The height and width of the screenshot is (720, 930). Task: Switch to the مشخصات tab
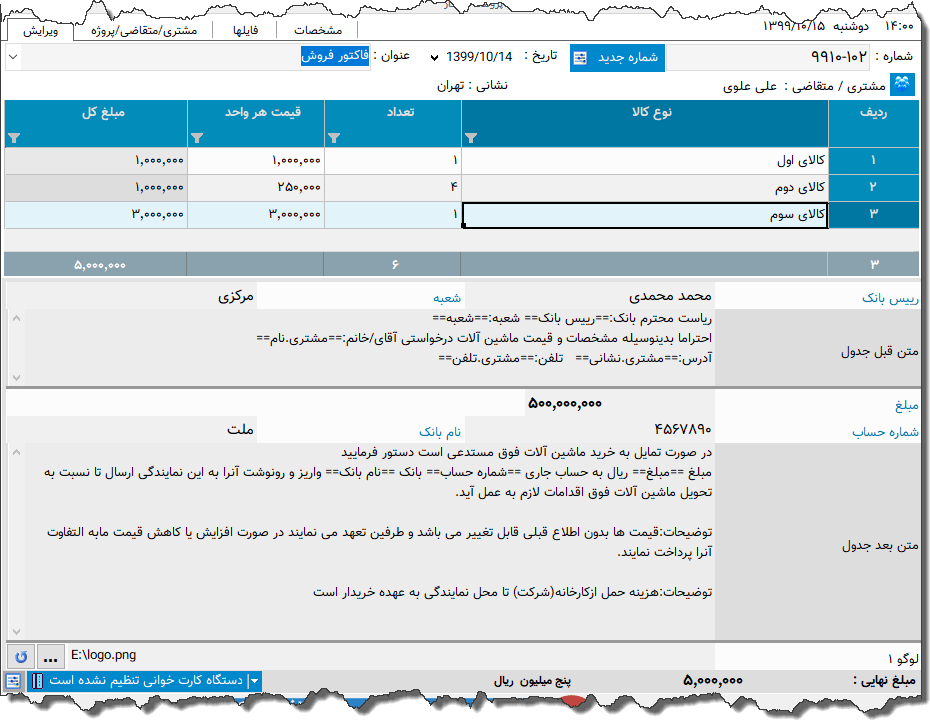[318, 29]
